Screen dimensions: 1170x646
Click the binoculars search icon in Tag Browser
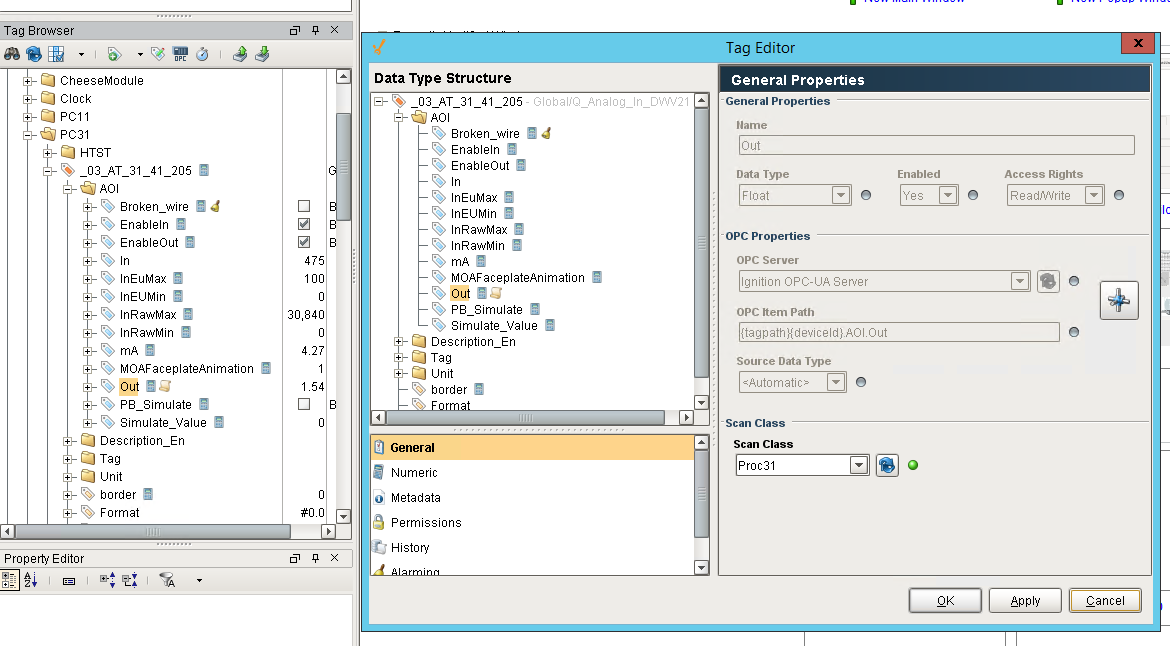pos(12,54)
